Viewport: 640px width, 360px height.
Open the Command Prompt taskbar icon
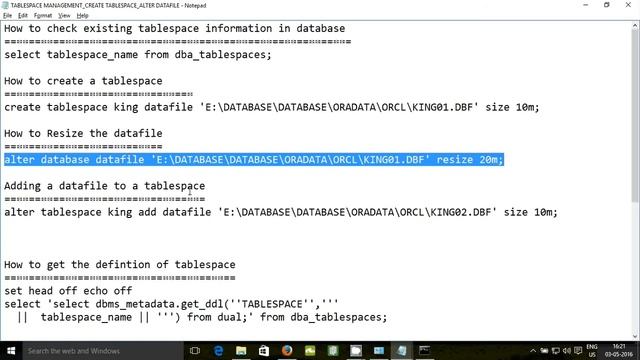click(424, 351)
